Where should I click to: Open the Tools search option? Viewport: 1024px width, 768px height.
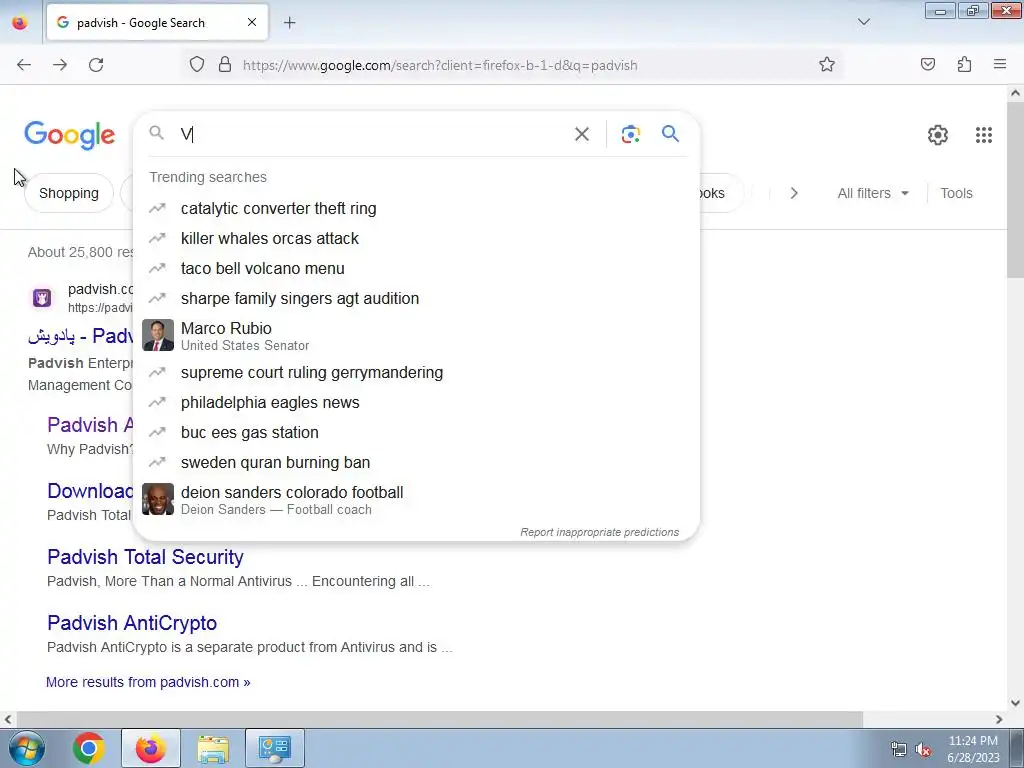[x=956, y=193]
